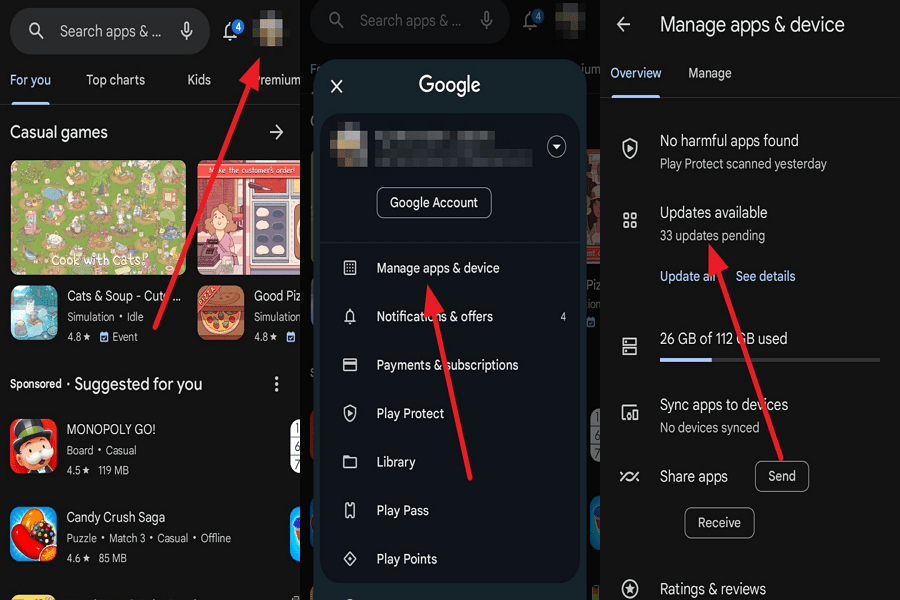
Task: Click See details link
Action: pos(765,276)
